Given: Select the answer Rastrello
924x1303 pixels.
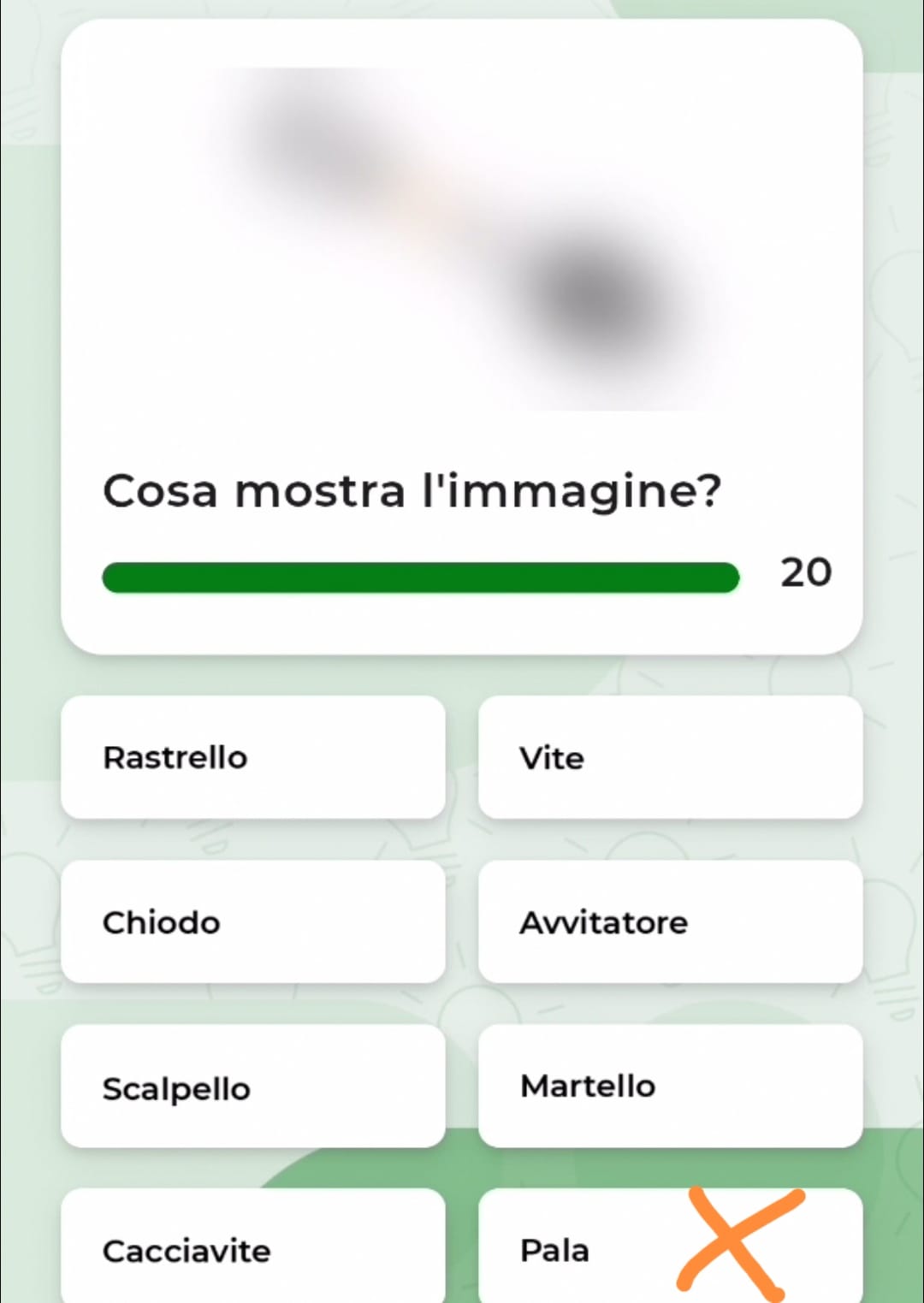Looking at the screenshot, I should point(253,757).
